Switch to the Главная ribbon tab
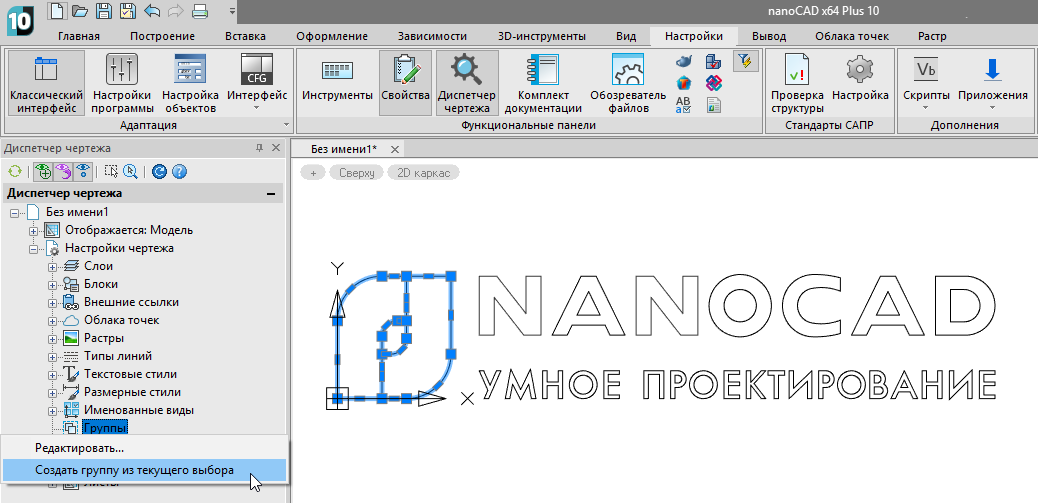Viewport: 1038px width, 503px height. (x=79, y=36)
